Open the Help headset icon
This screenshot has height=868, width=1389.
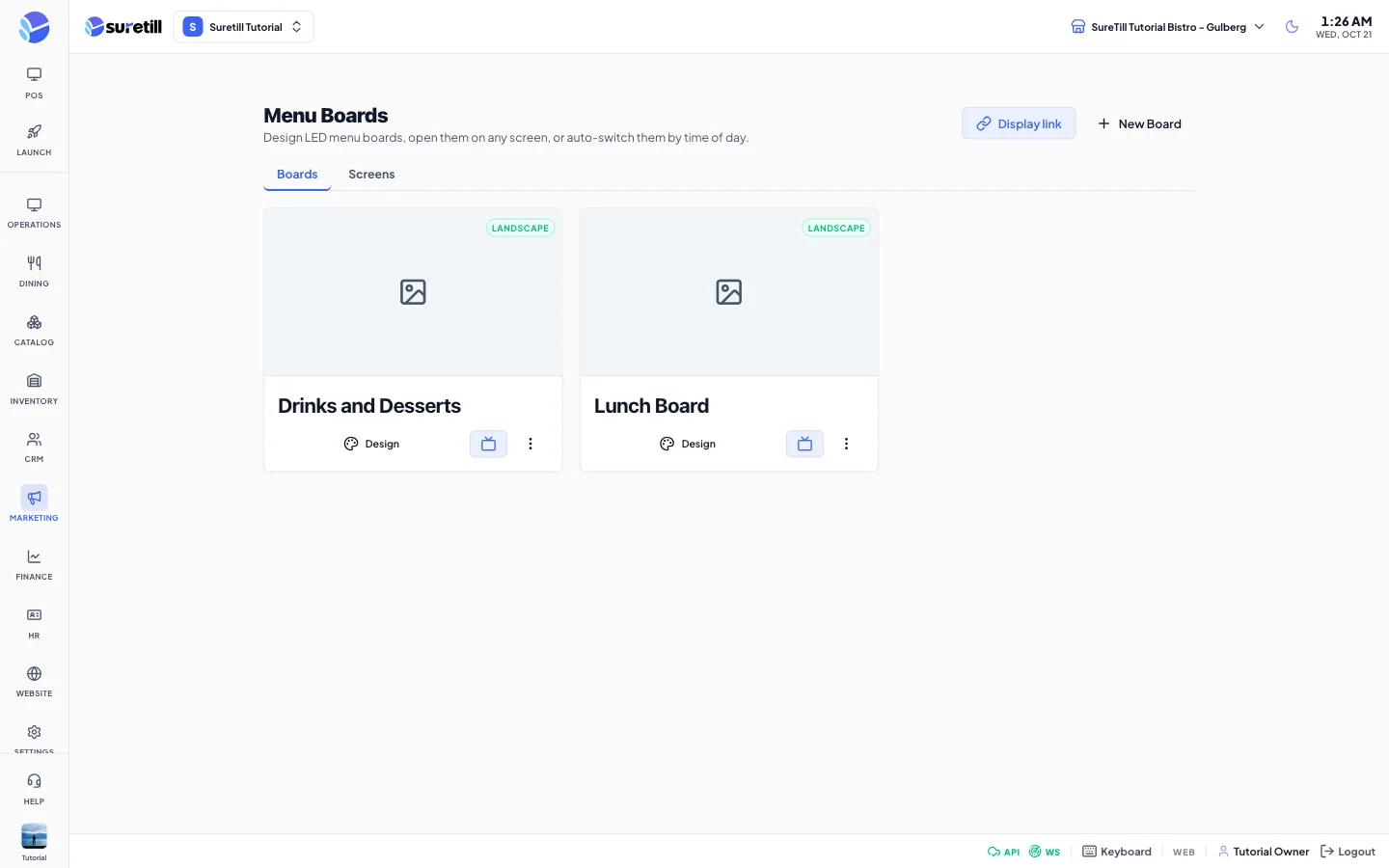pyautogui.click(x=34, y=781)
